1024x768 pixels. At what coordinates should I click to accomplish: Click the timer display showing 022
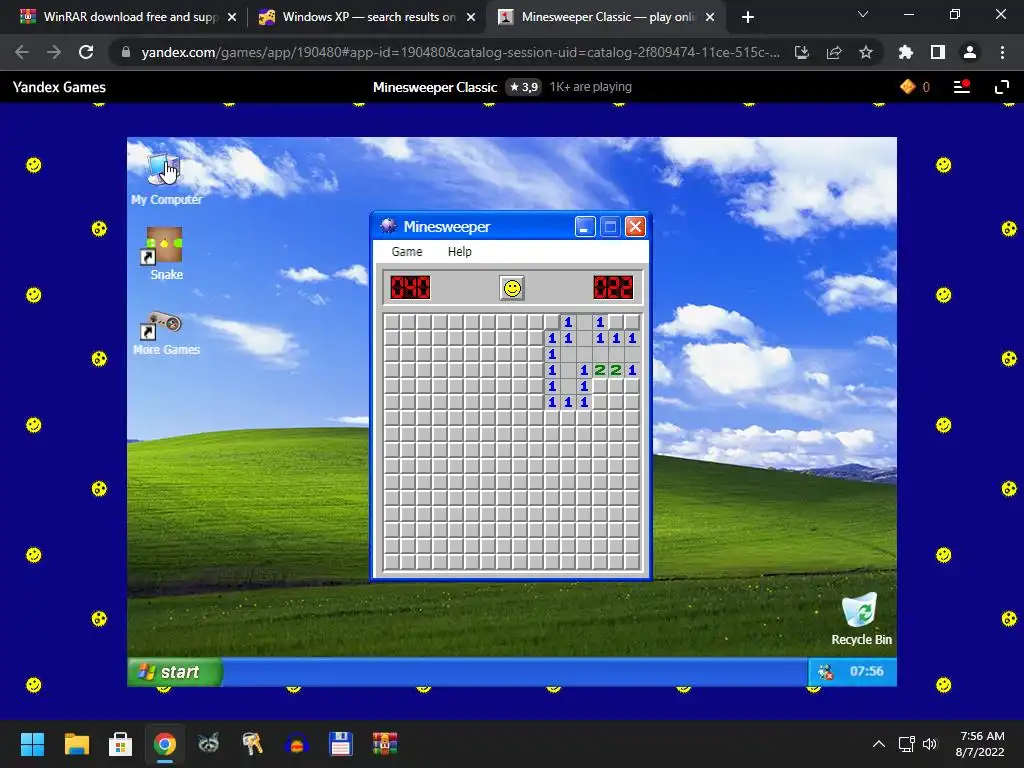pos(613,287)
